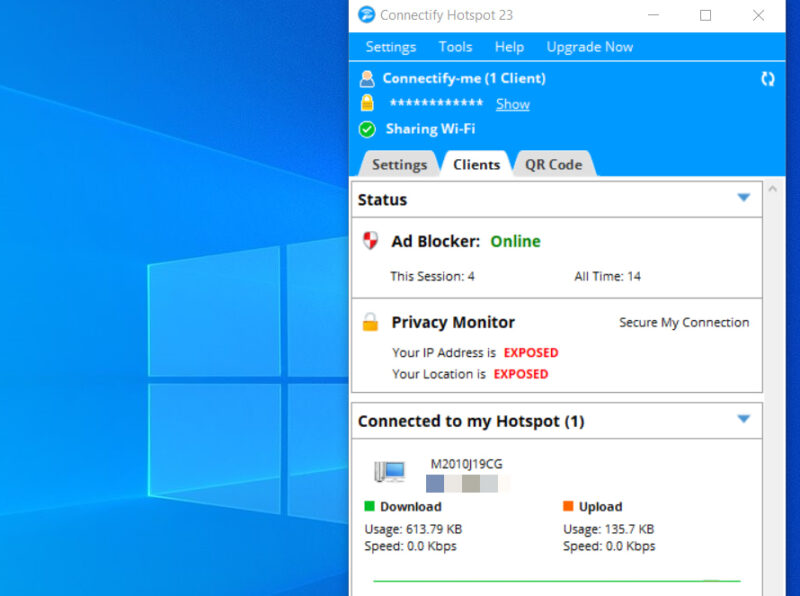Click the Sharing Wi-Fi status text
Viewport: 800px width, 596px height.
click(x=431, y=129)
